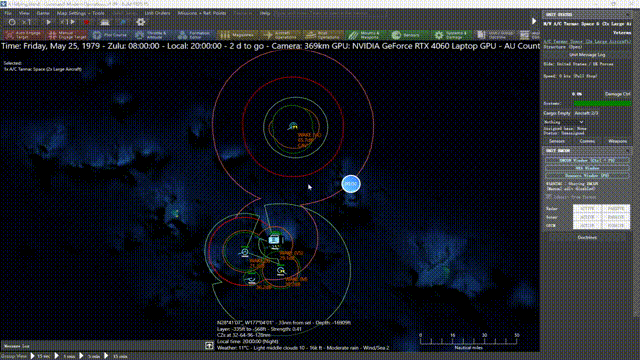Click the Doctrines button

pos(587,237)
